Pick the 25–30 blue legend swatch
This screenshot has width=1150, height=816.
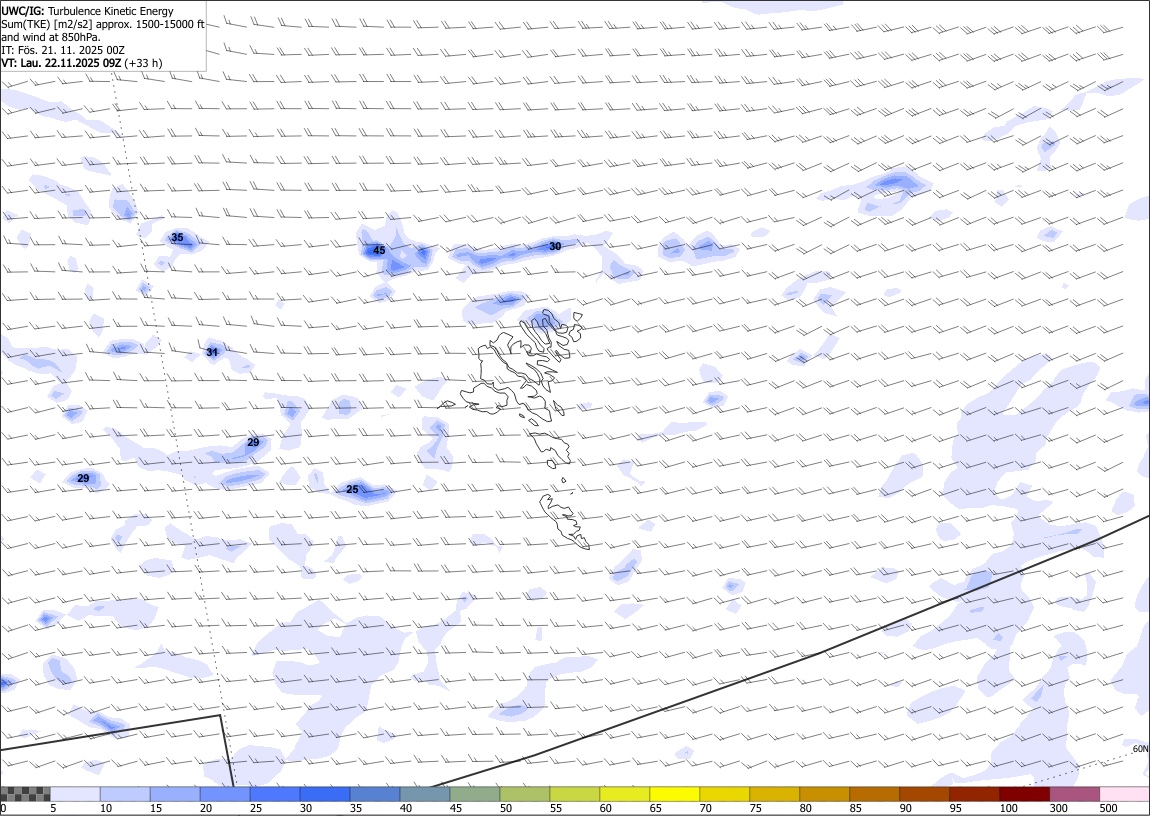coord(275,794)
